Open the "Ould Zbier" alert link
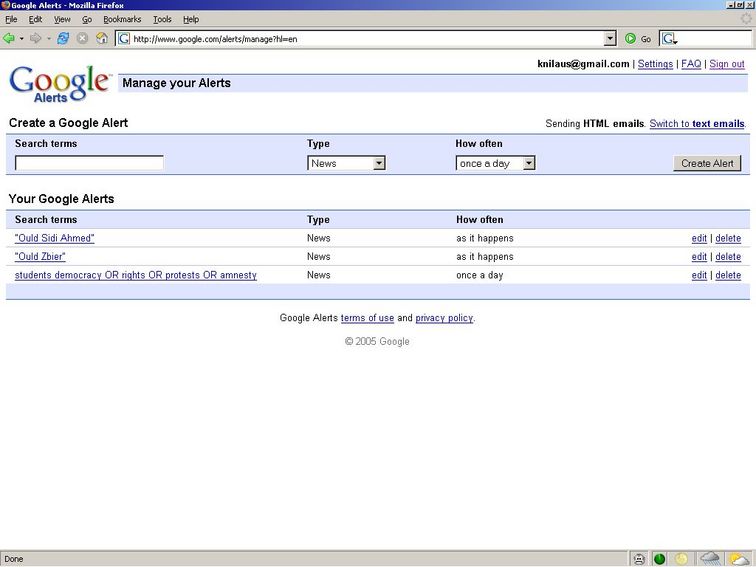 pyautogui.click(x=40, y=256)
